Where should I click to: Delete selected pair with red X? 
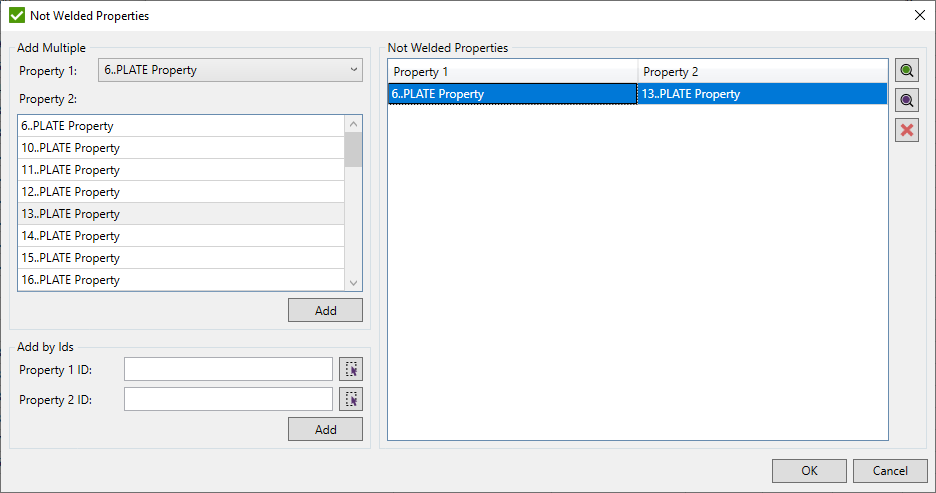907,130
